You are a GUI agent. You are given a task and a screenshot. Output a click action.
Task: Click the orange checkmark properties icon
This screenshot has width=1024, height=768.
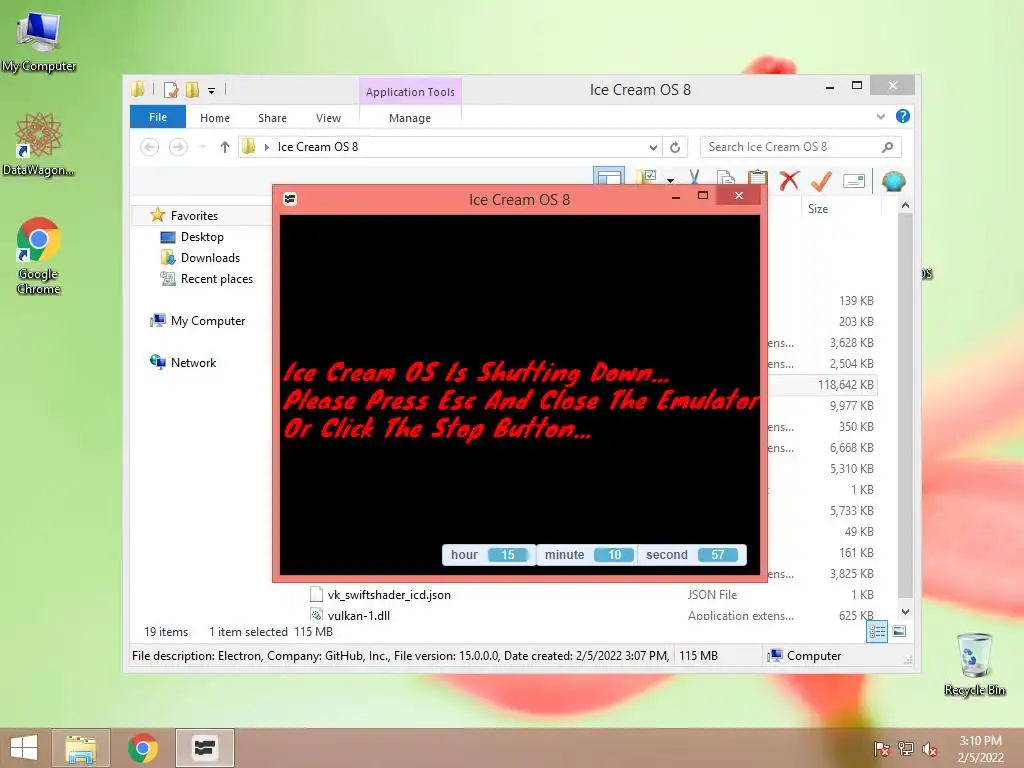coord(822,181)
